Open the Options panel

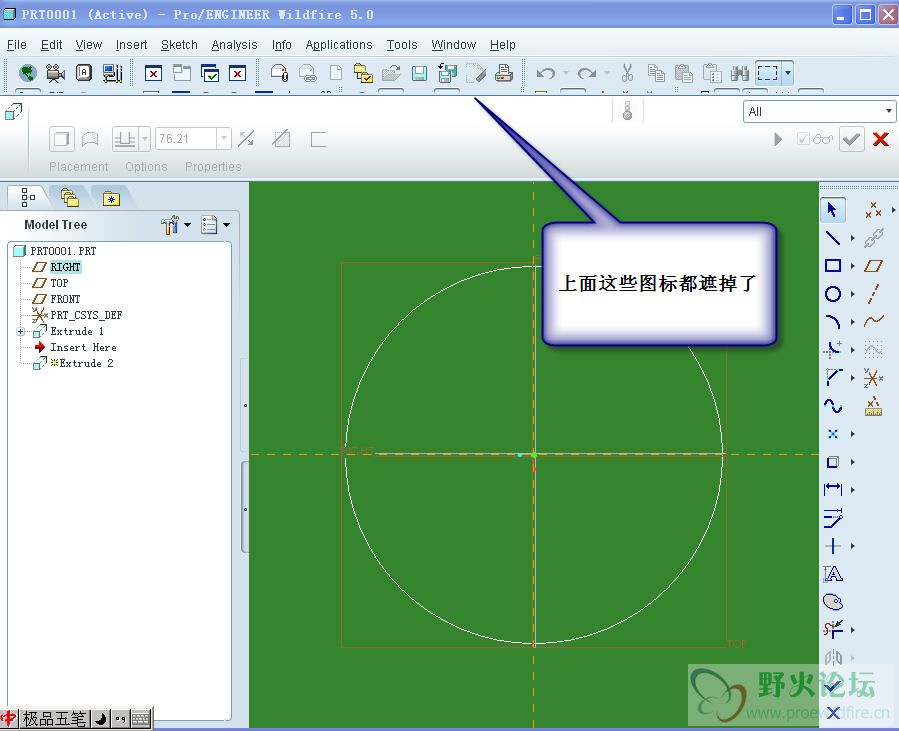(x=146, y=167)
